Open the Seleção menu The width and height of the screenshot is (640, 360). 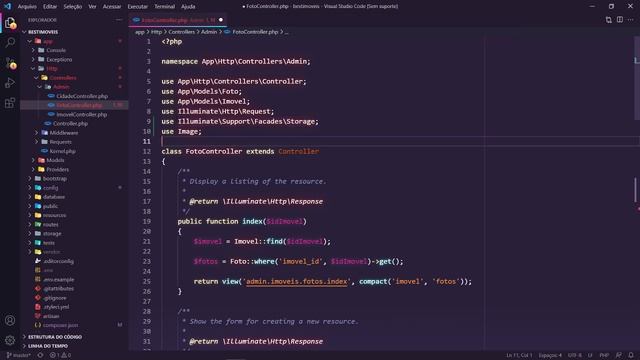[x=73, y=7]
